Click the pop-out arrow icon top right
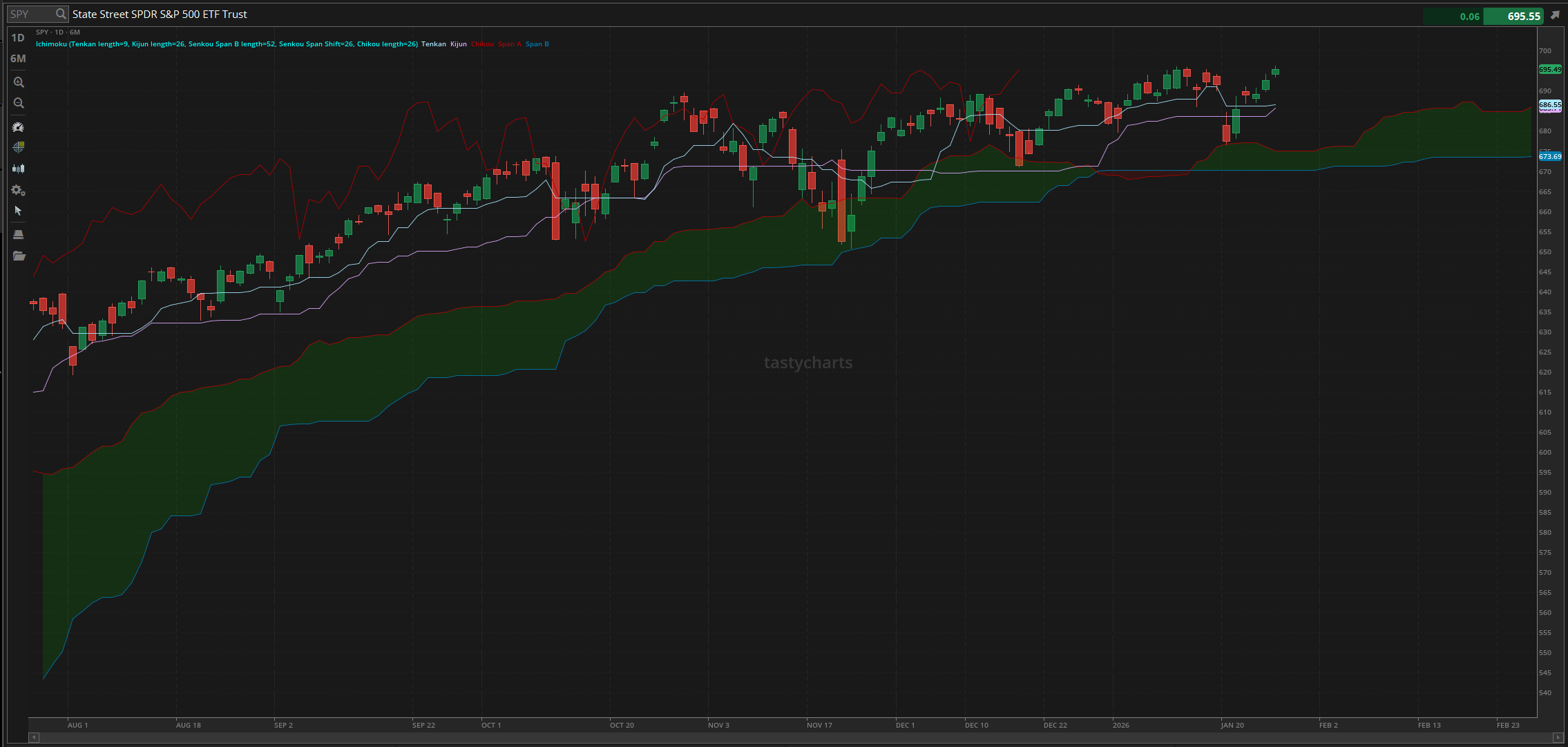Viewport: 1568px width, 747px height. (x=1555, y=15)
